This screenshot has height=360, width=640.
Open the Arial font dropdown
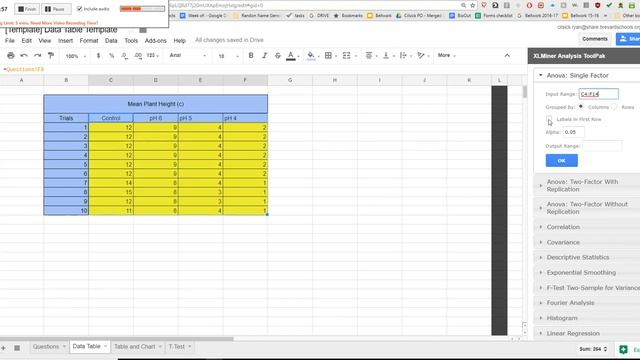188,56
